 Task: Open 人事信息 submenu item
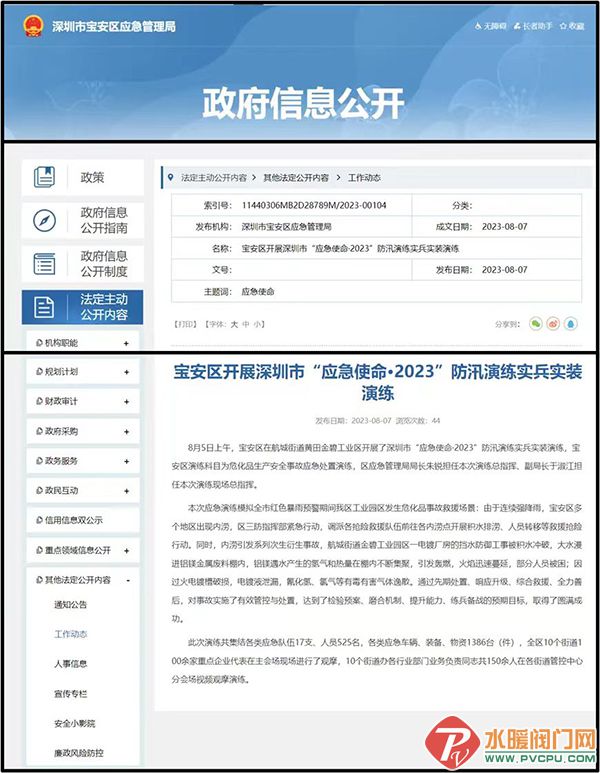71,664
